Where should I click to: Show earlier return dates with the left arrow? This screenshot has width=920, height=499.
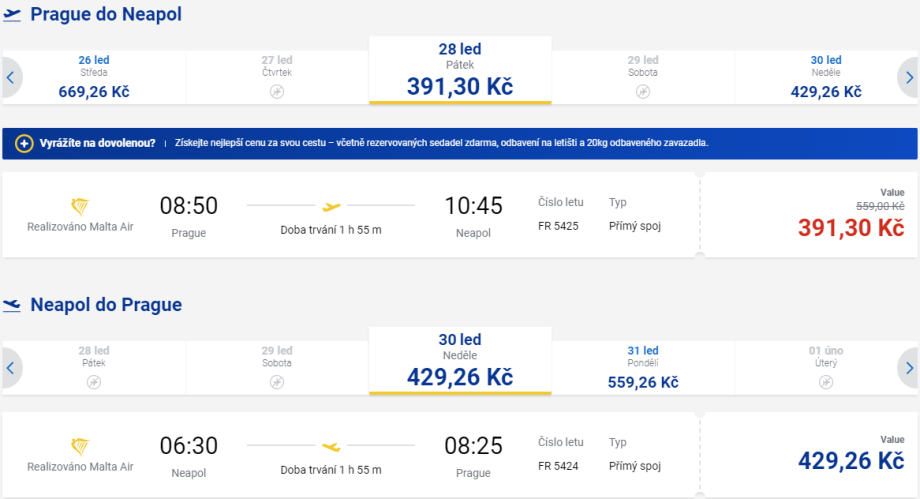pos(10,367)
